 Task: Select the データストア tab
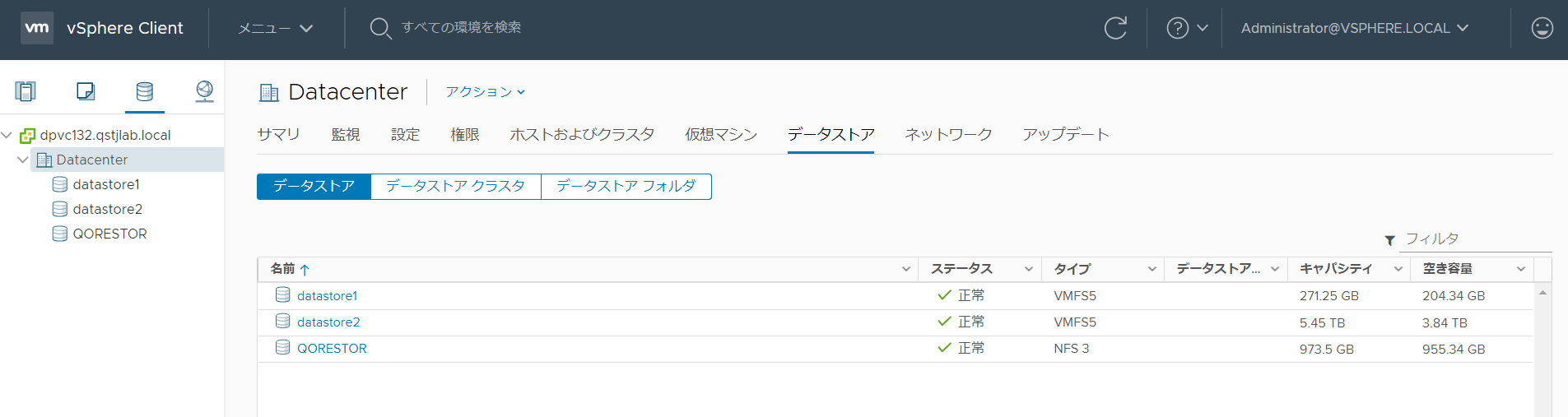pyautogui.click(x=831, y=134)
